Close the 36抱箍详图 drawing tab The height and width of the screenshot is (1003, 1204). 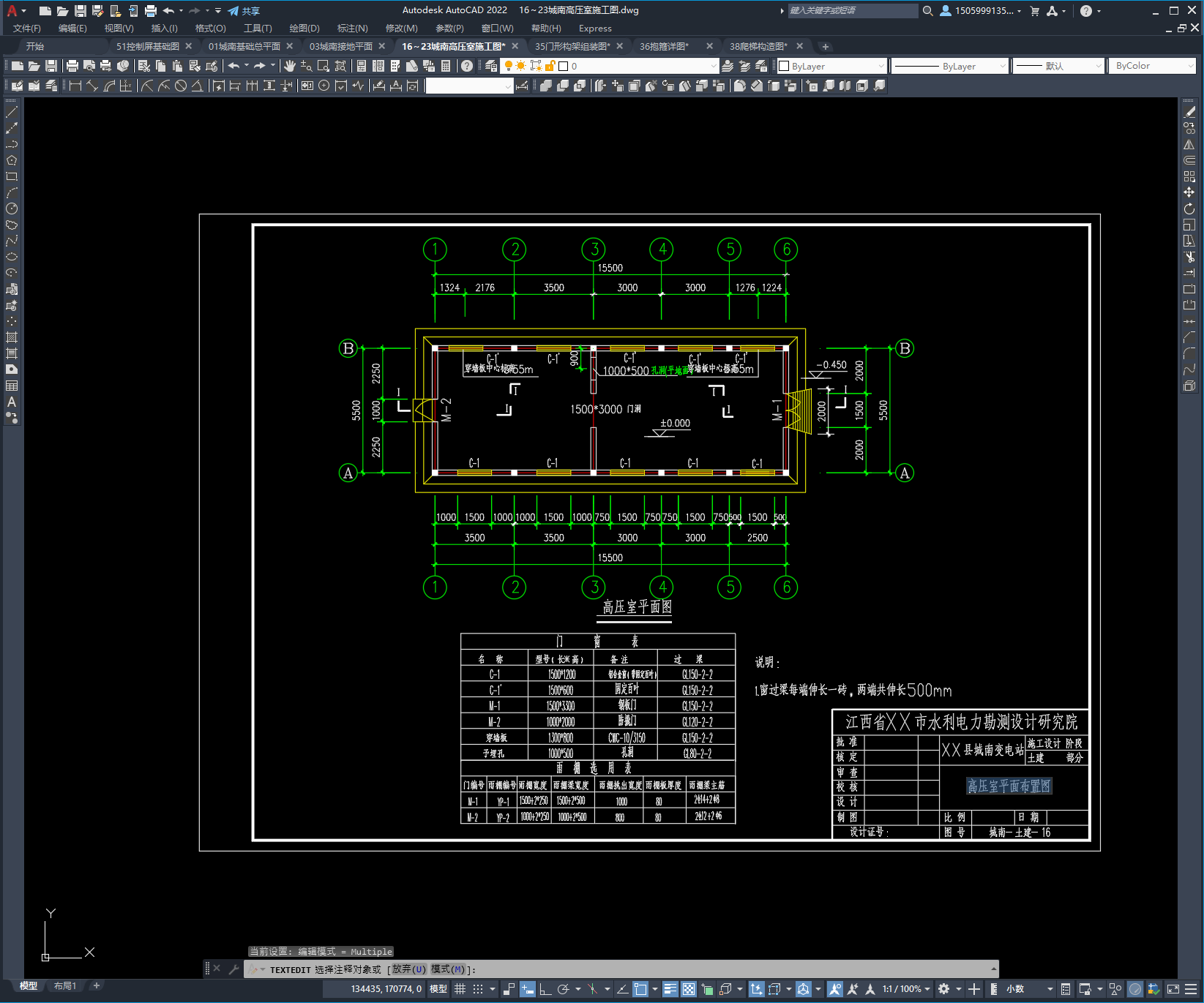coord(709,46)
